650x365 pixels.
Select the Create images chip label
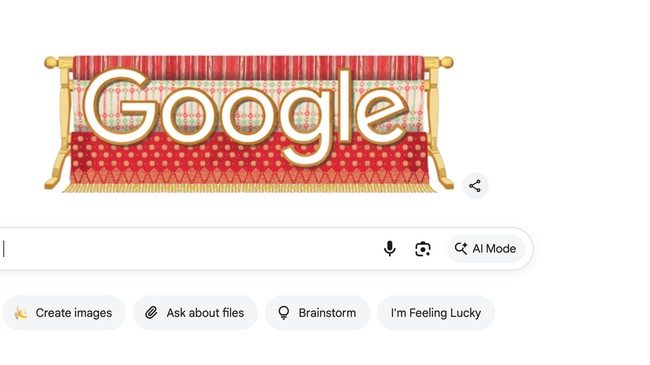(x=74, y=313)
